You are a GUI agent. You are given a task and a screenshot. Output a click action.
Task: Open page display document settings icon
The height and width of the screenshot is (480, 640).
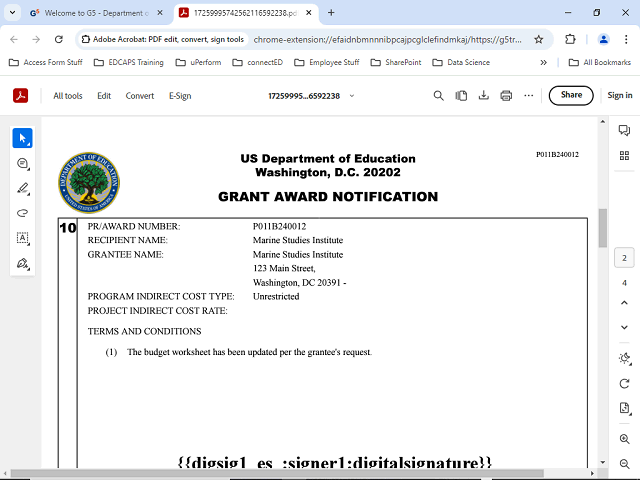(624, 408)
